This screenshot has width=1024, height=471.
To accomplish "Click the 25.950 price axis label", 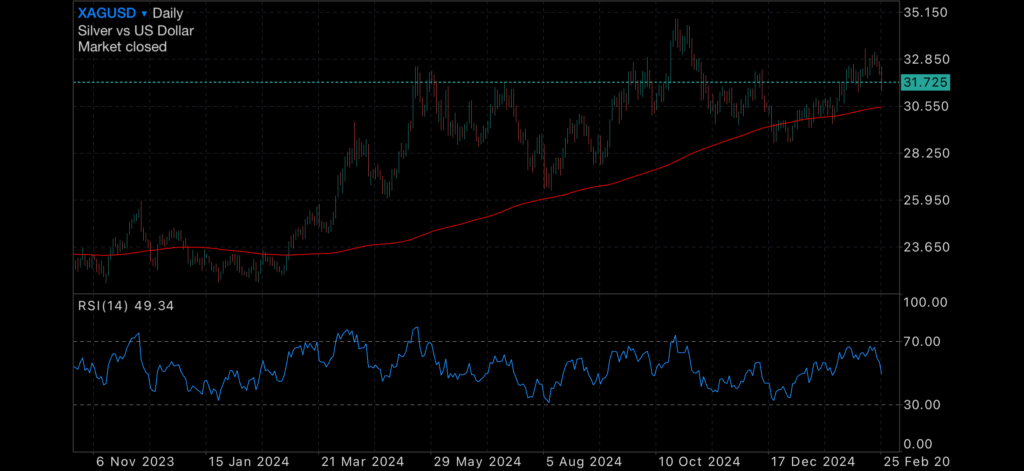I will coord(927,201).
